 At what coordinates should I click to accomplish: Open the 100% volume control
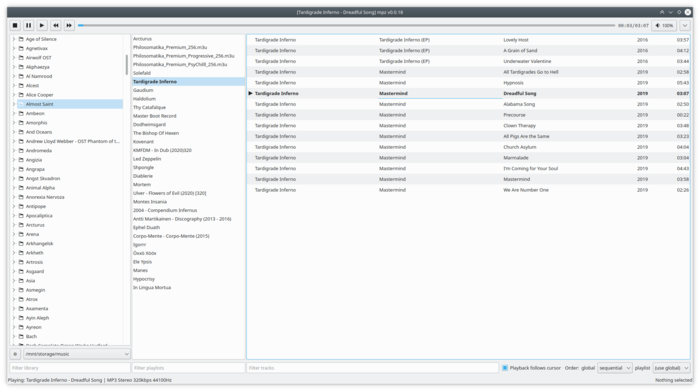click(664, 25)
